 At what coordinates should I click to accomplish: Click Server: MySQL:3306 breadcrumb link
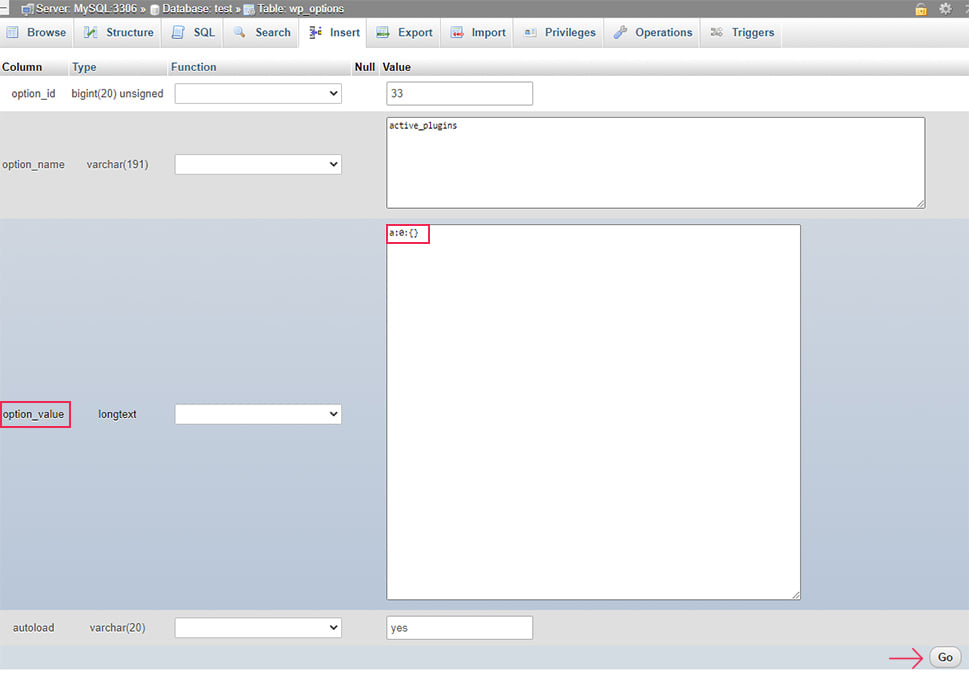click(x=87, y=9)
